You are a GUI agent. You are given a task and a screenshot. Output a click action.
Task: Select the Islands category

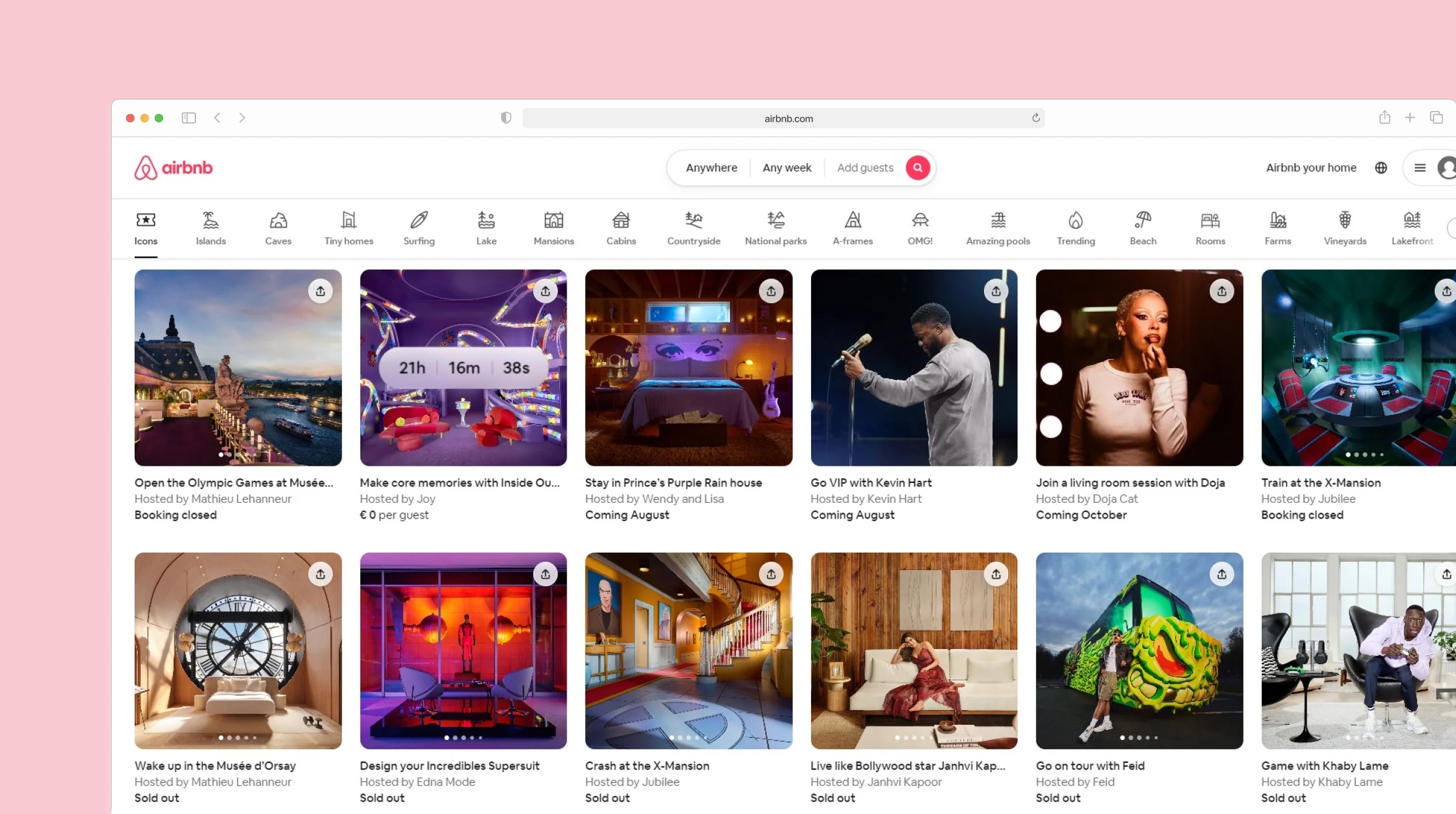[211, 229]
